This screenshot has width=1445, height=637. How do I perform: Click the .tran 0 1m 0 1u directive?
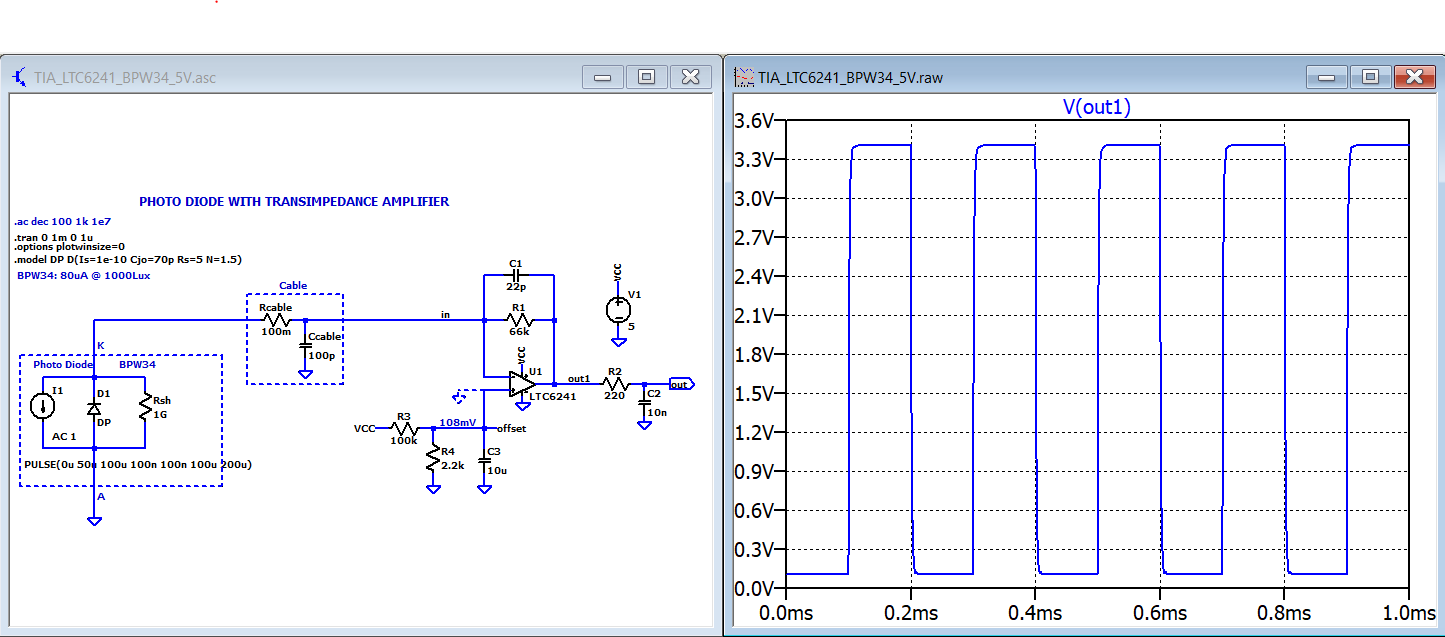point(53,237)
